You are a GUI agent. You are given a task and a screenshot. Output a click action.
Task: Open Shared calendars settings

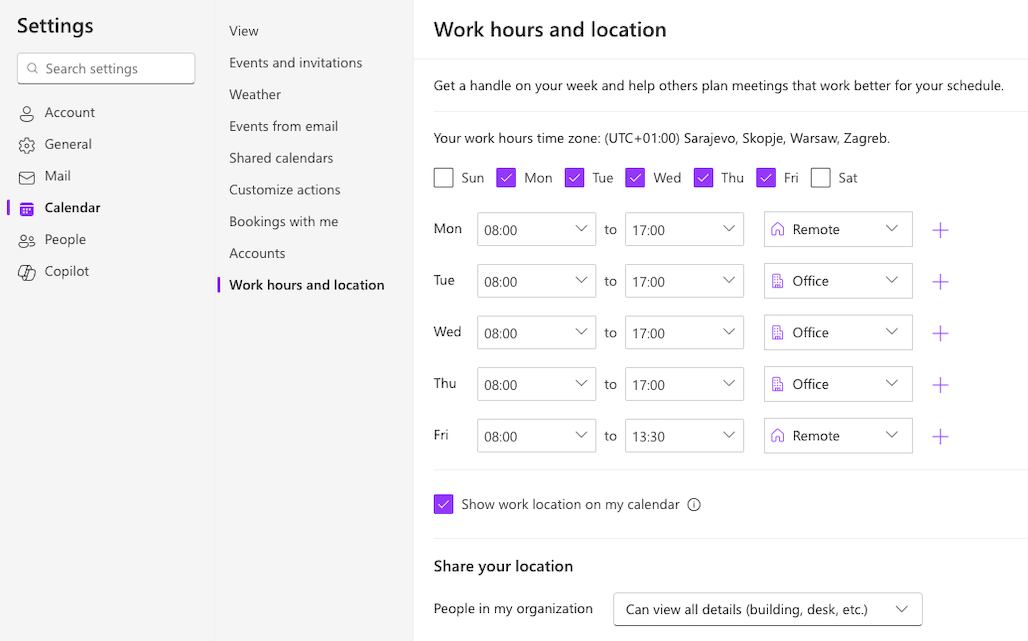coord(281,158)
